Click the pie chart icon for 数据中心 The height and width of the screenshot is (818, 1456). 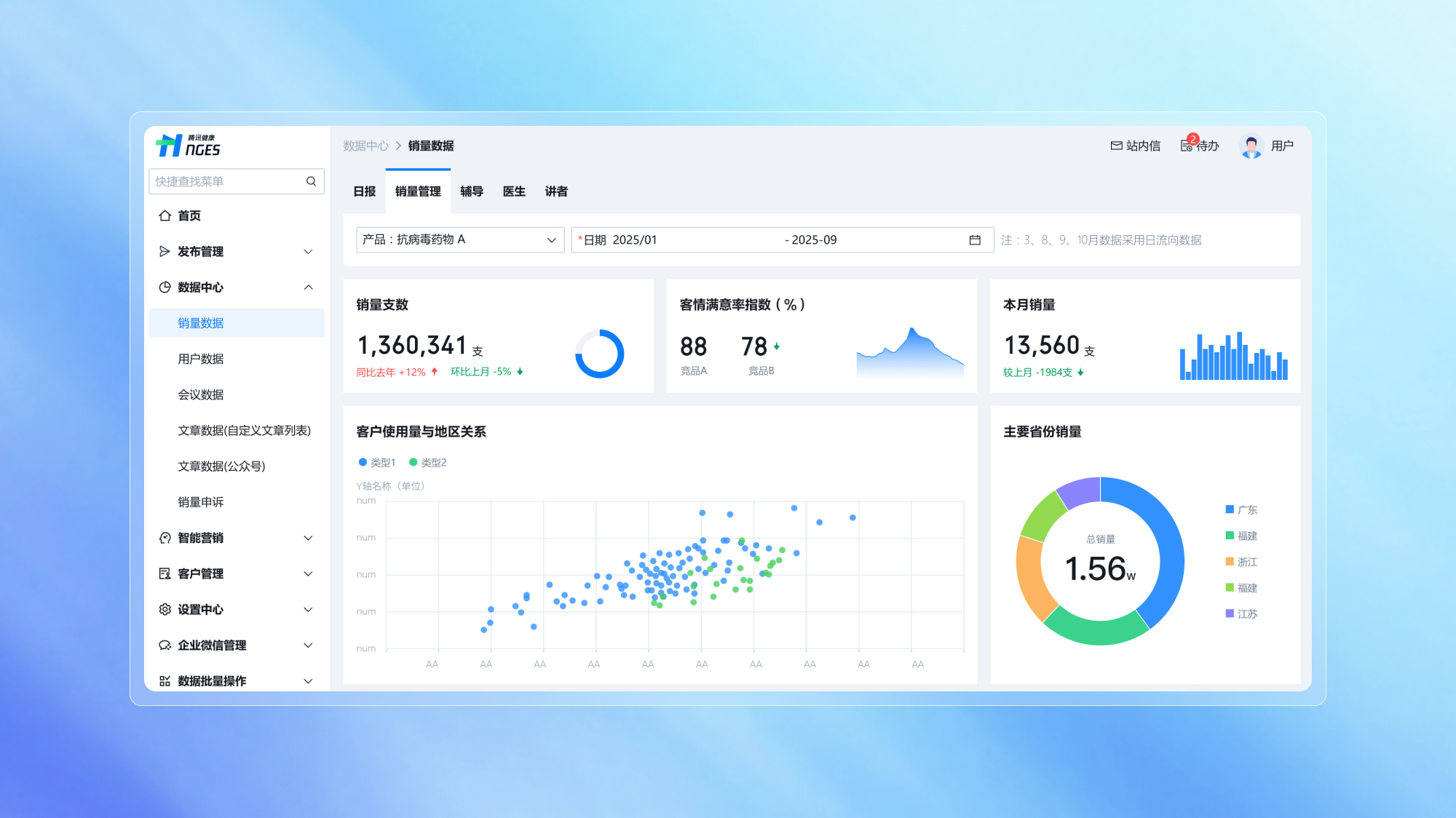tap(165, 287)
